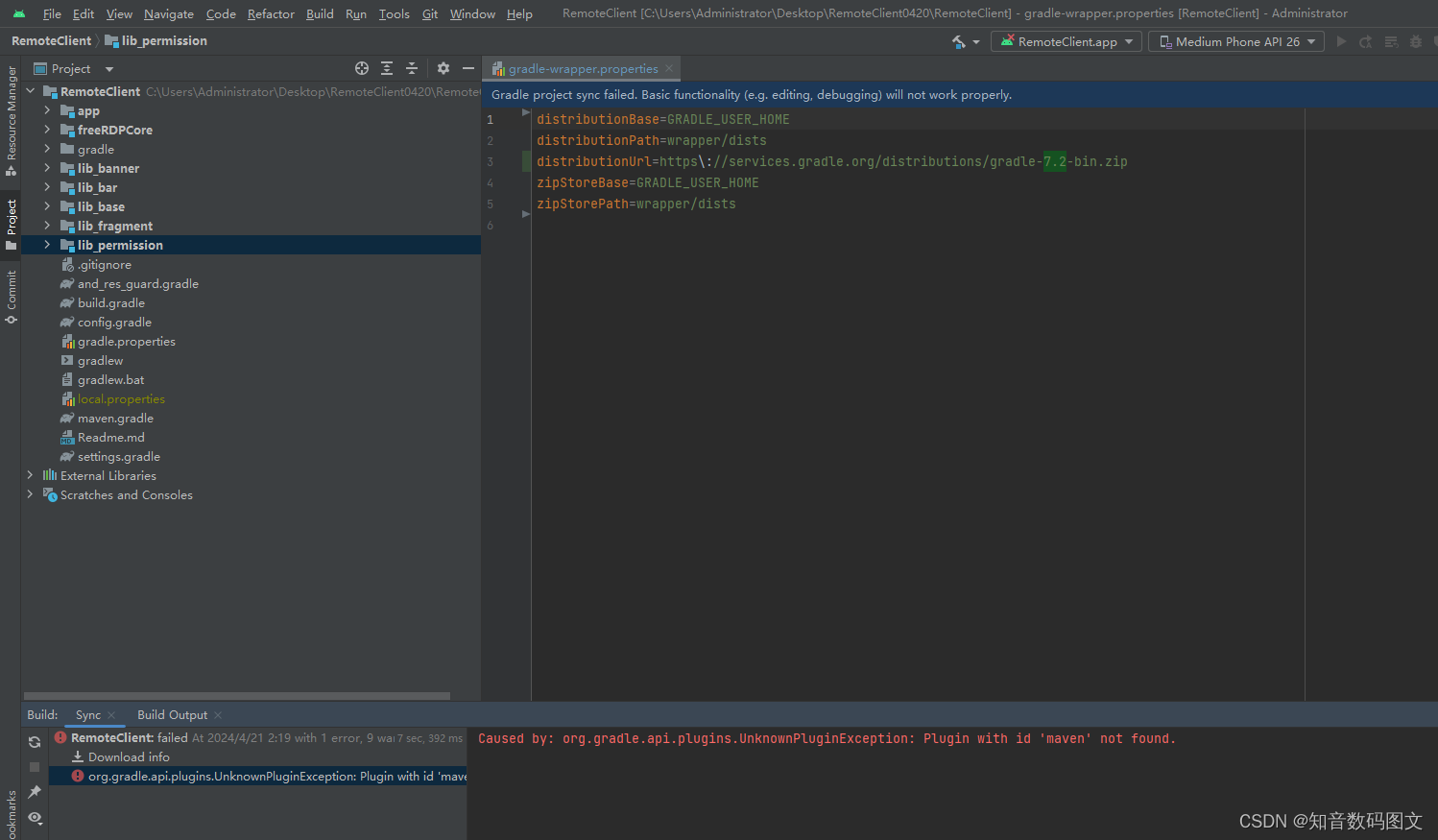Pin the Build tool window
The image size is (1438, 840).
35,791
